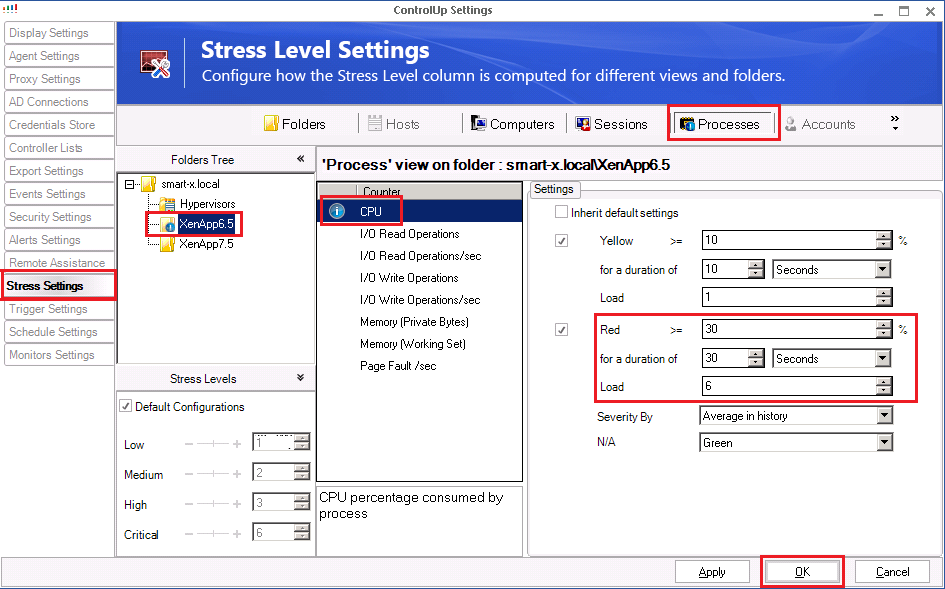
Task: Click the info icon beside CPU counter
Action: click(x=337, y=211)
